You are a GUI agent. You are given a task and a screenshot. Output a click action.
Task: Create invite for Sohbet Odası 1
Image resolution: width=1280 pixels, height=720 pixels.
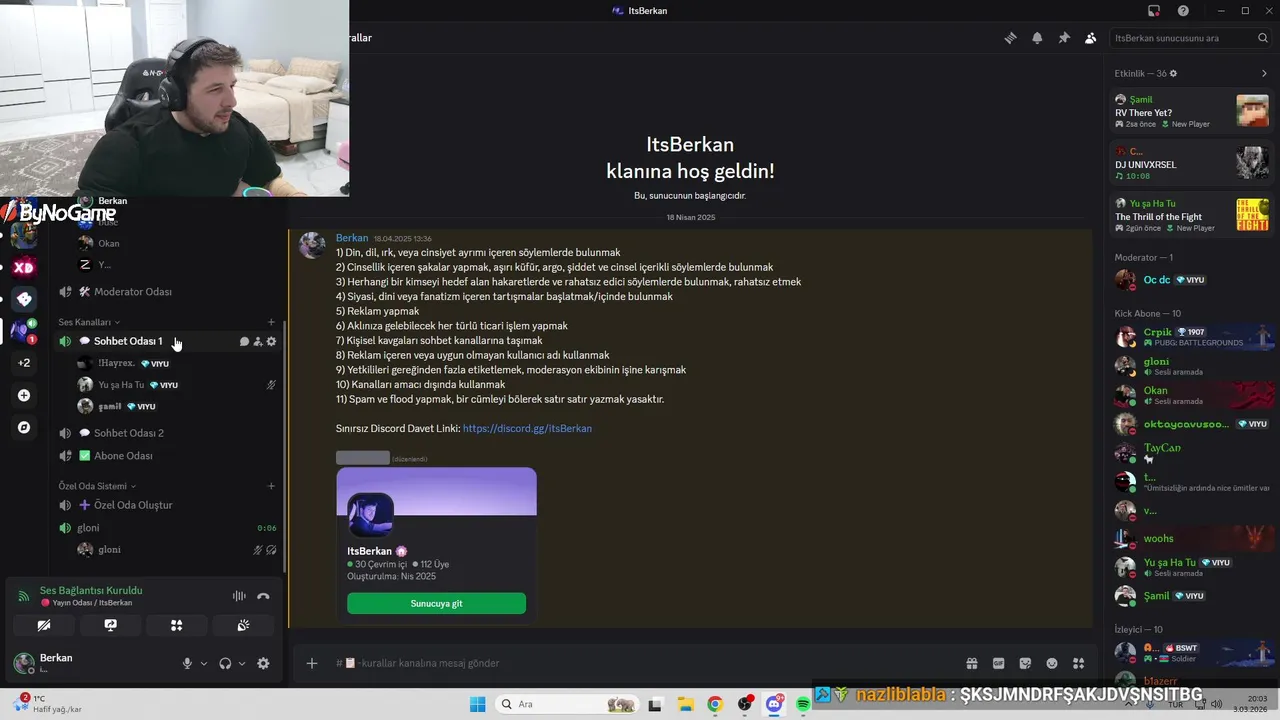[x=258, y=341]
